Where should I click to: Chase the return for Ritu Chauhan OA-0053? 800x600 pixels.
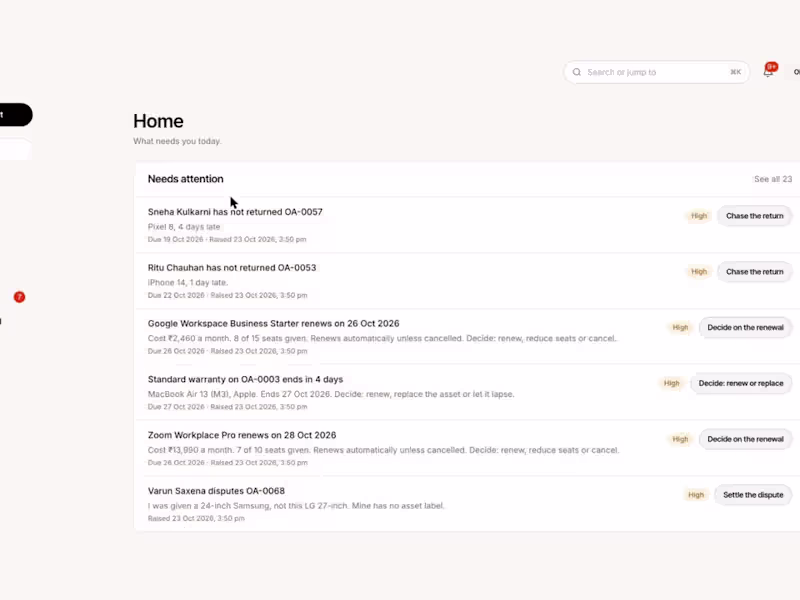pos(755,271)
